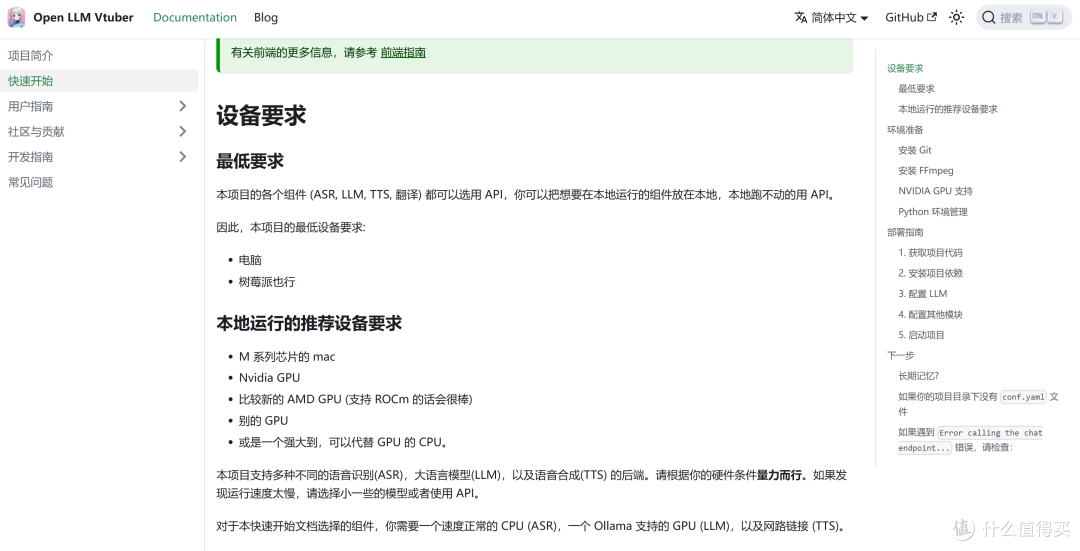Select 项目简介 in the sidebar
The image size is (1080, 551).
point(30,55)
